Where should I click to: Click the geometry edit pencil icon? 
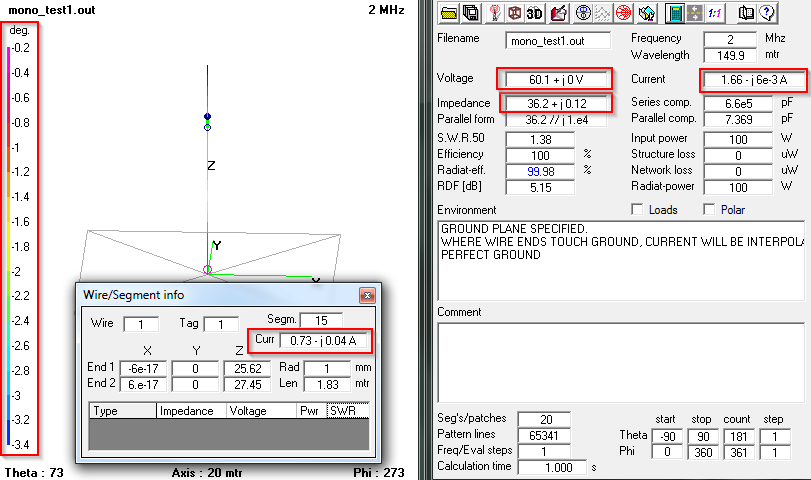click(x=559, y=13)
